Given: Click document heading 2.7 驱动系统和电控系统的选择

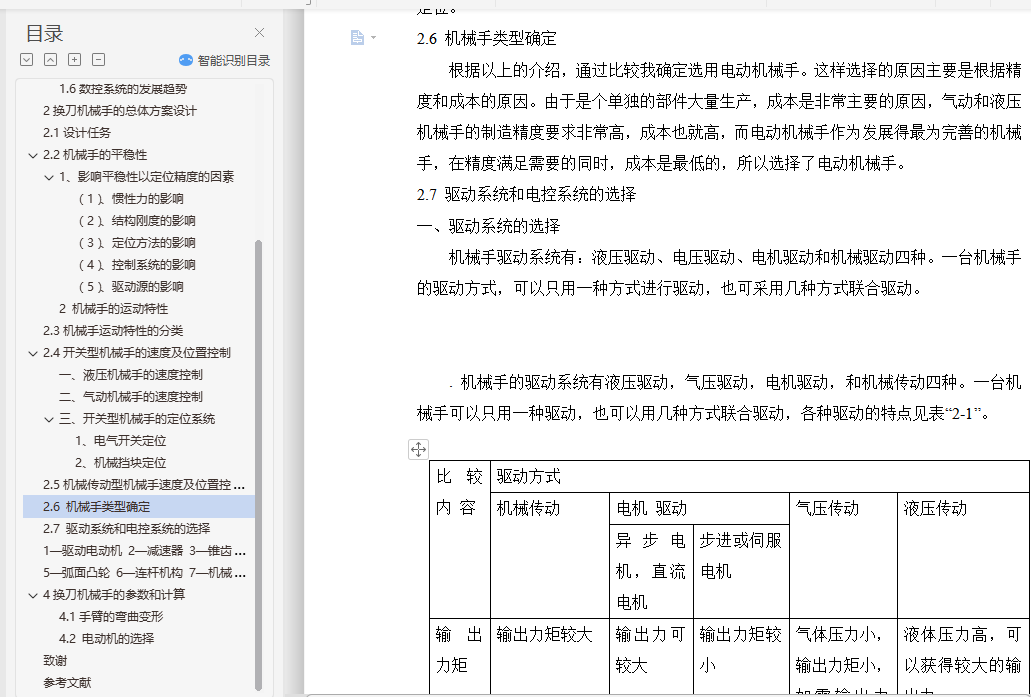Looking at the screenshot, I should 526,195.
